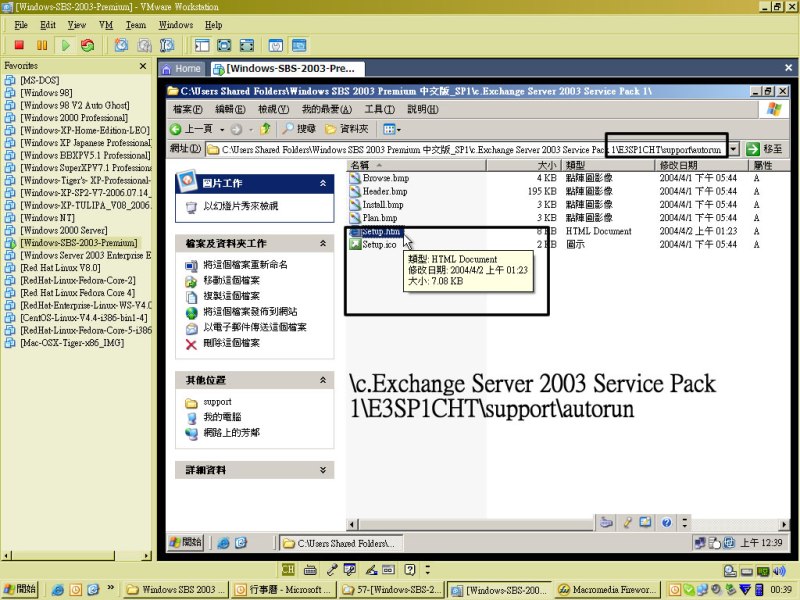Click the guest Start (開始) button
800x600 pixels.
pos(185,542)
